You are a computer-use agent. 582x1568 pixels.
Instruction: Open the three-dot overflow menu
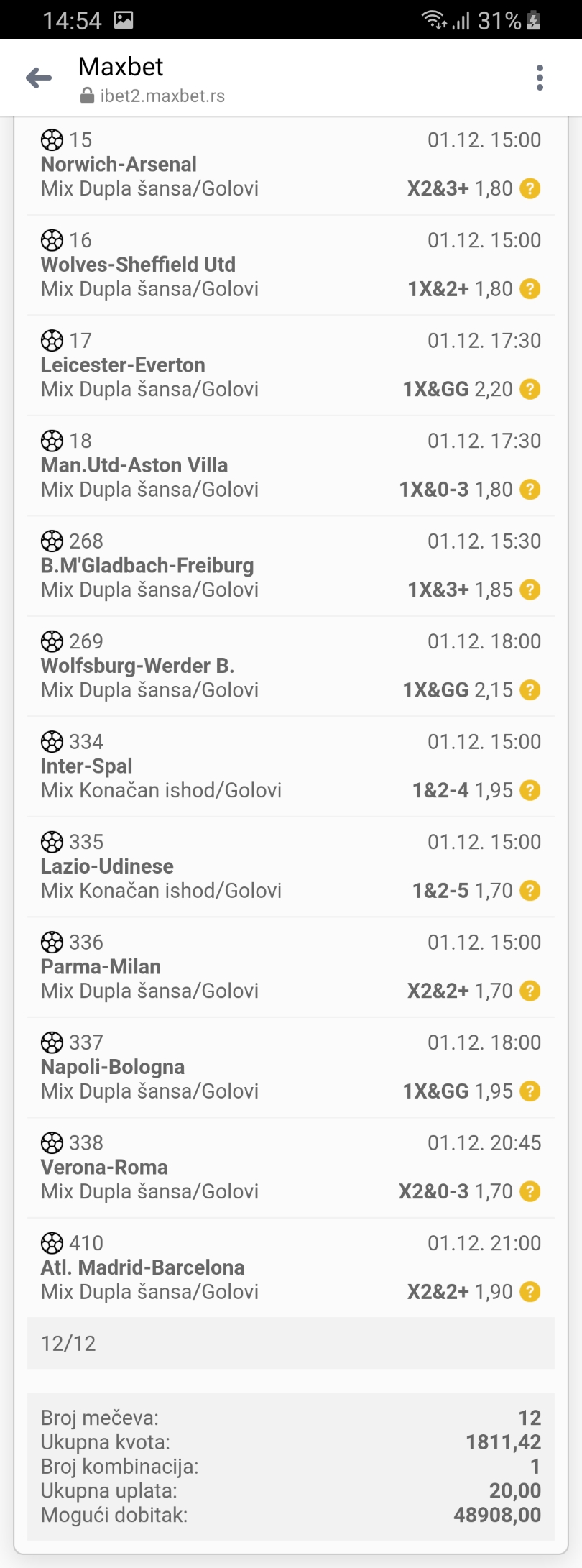(540, 78)
